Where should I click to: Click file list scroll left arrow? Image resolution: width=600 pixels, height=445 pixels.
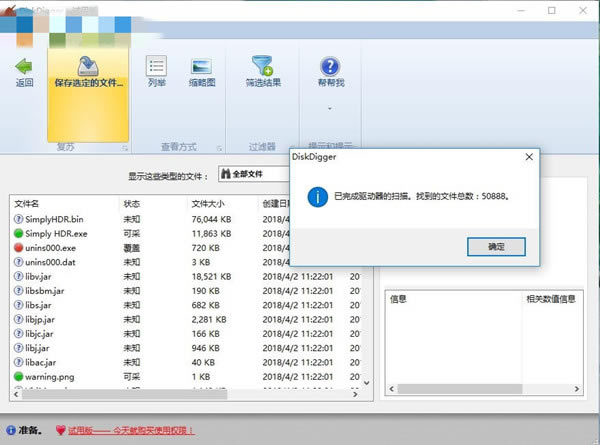click(x=16, y=394)
